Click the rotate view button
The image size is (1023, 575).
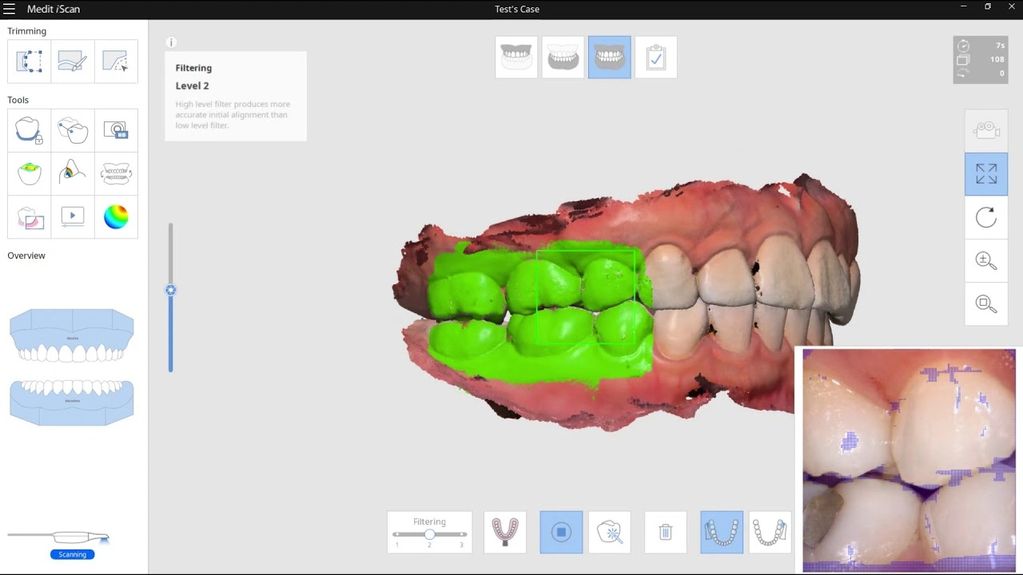pyautogui.click(x=986, y=217)
